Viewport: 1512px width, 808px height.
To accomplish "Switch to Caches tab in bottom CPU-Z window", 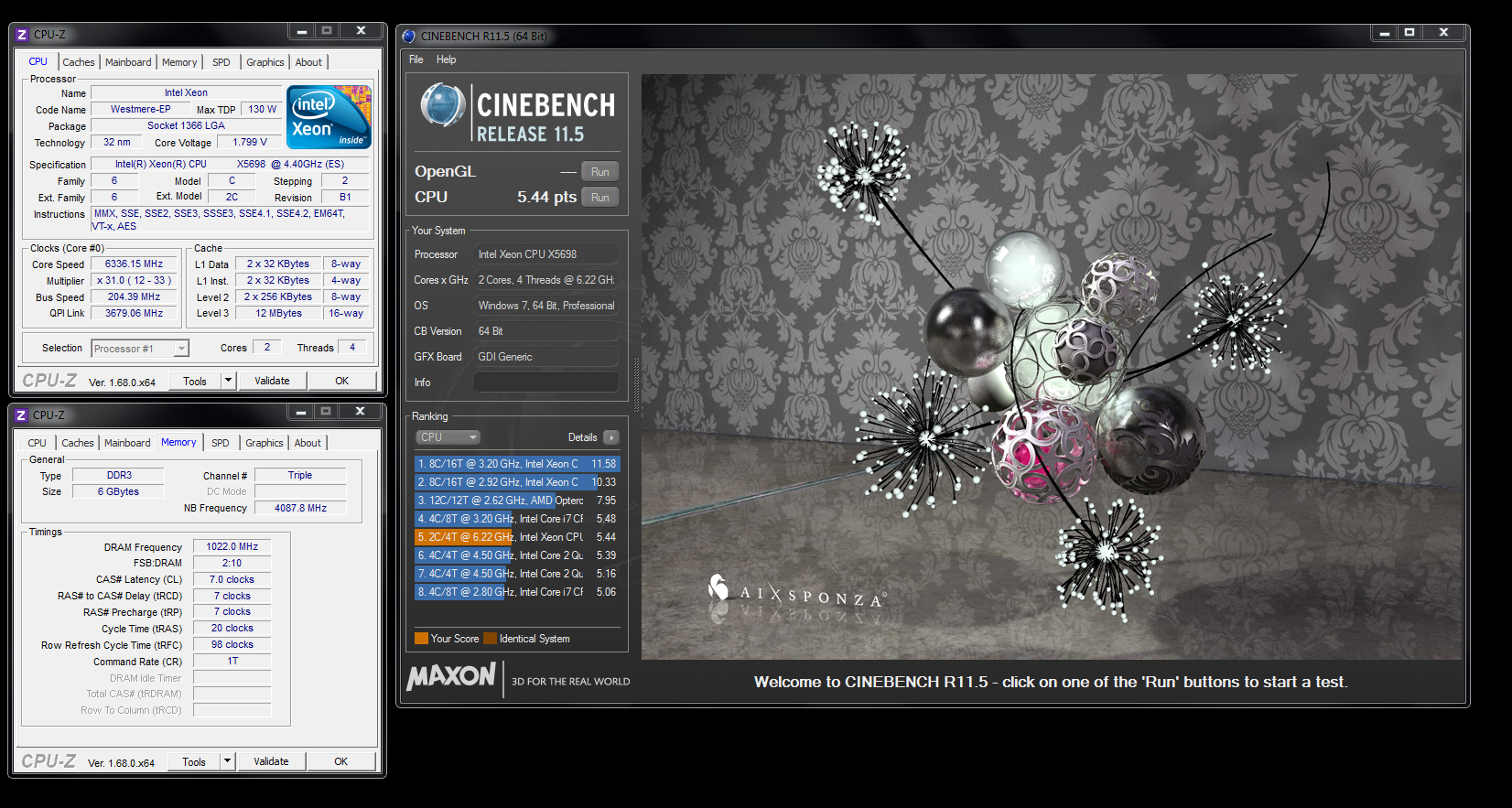I will [78, 443].
